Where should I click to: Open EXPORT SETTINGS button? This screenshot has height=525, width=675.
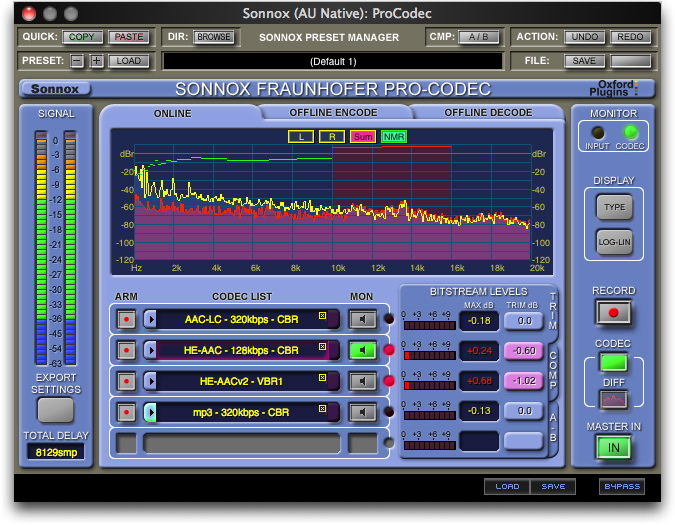click(56, 410)
